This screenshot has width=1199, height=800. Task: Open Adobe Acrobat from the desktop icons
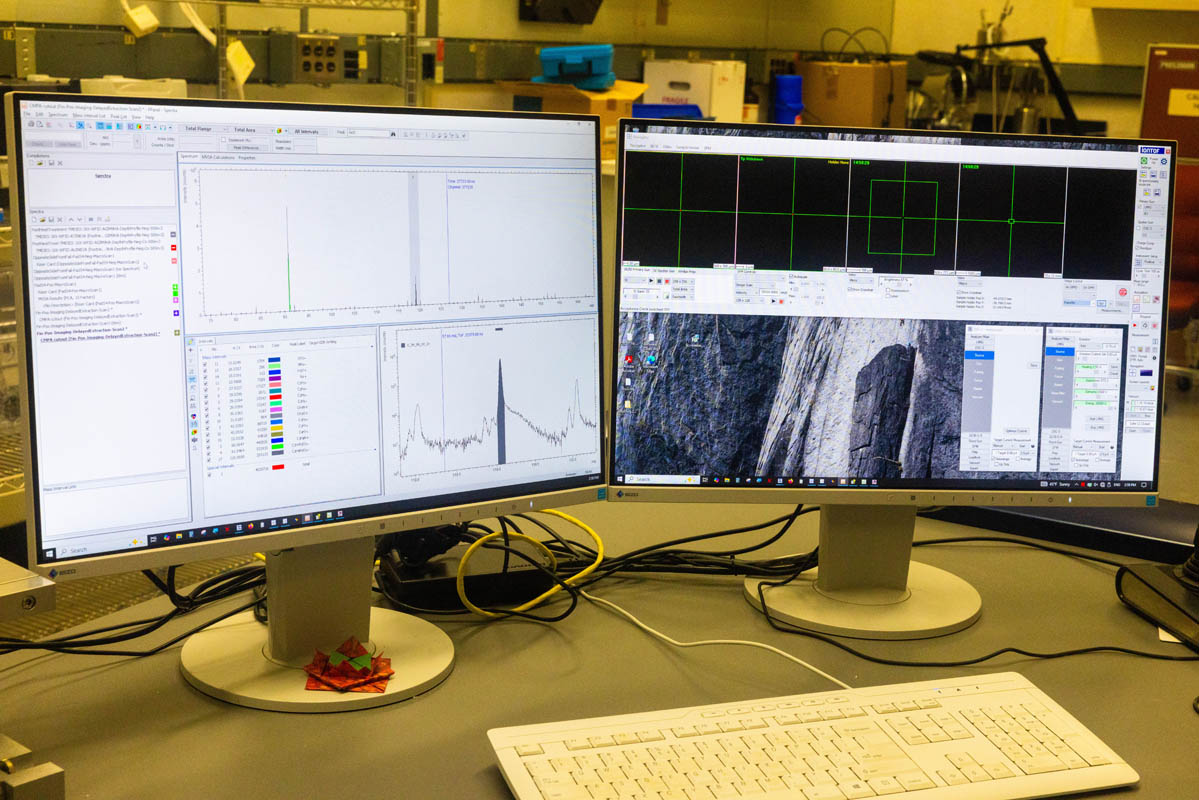(629, 359)
